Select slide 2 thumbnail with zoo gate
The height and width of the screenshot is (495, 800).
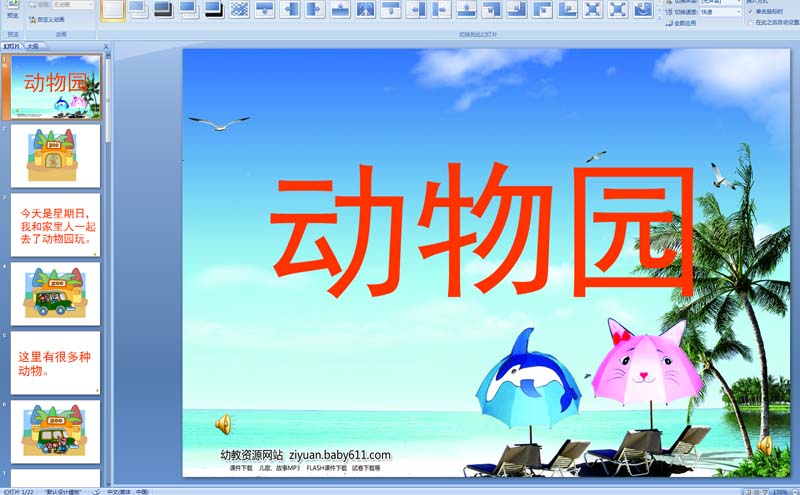(56, 156)
